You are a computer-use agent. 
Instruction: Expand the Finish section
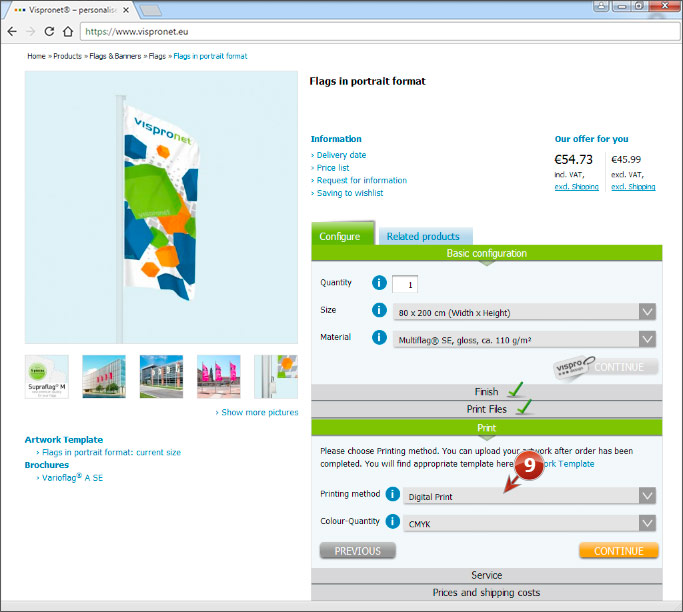[487, 392]
